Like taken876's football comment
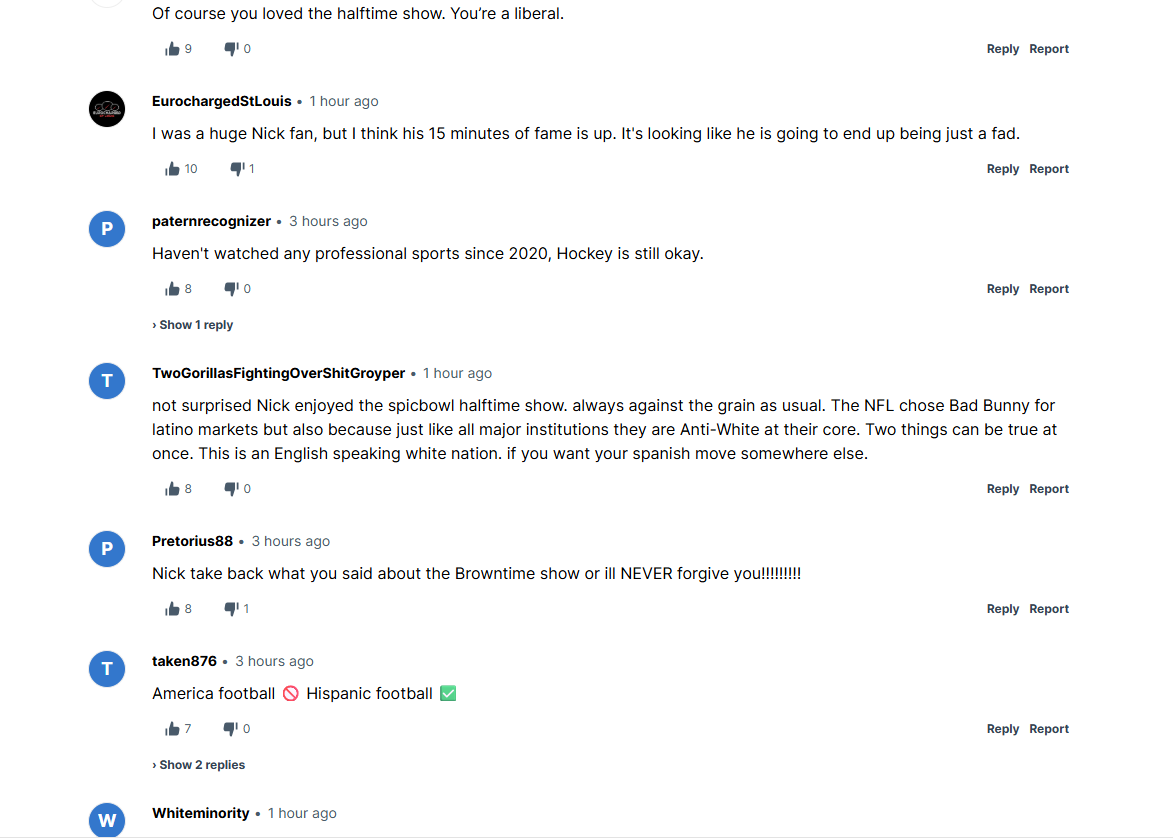This screenshot has width=1173, height=838. (172, 729)
